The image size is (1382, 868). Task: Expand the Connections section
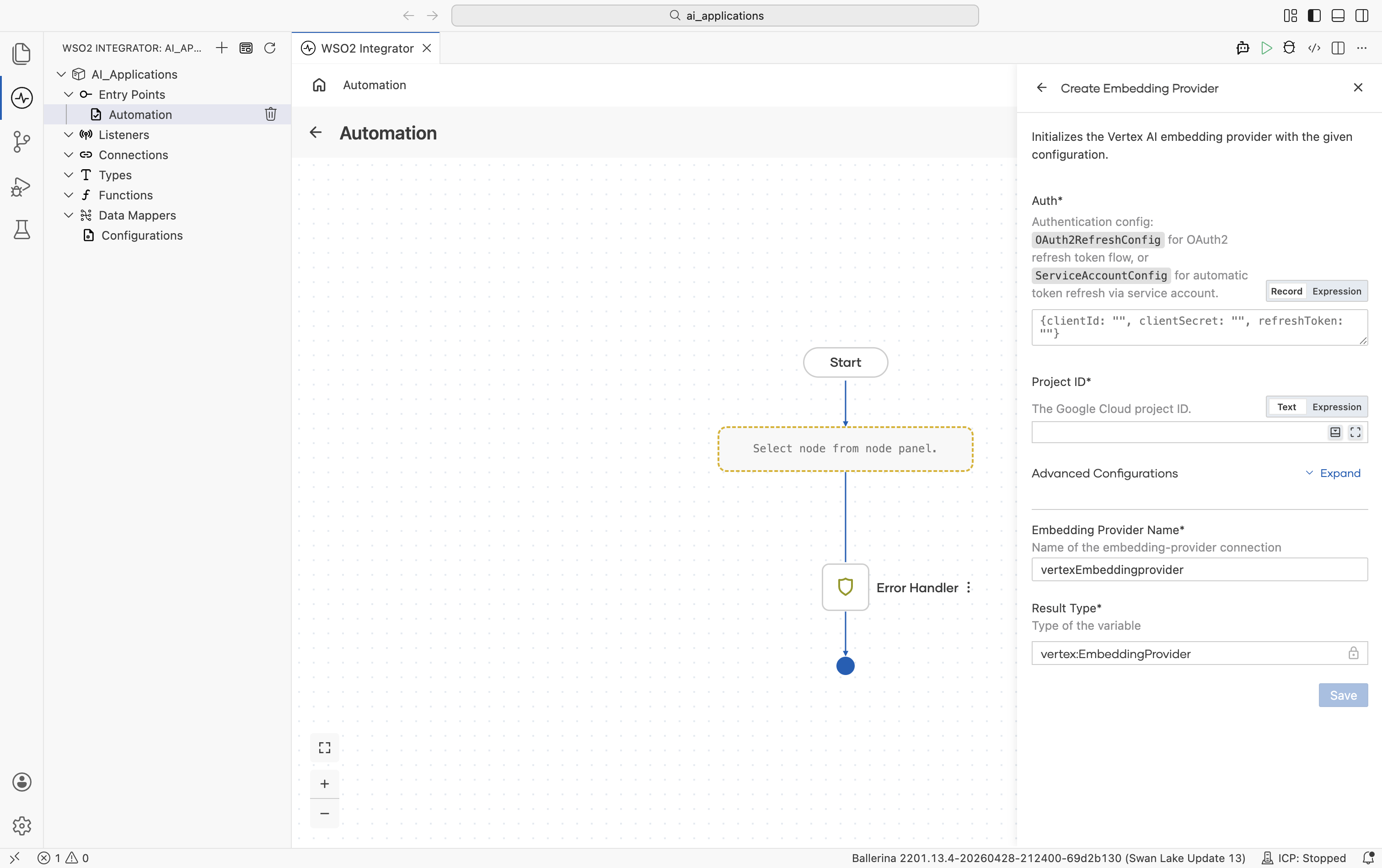tap(68, 155)
